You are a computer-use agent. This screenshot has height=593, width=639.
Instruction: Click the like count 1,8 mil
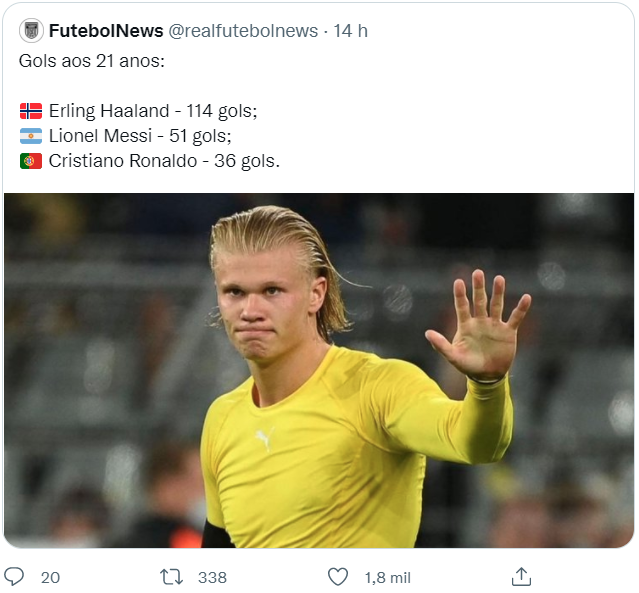click(387, 577)
